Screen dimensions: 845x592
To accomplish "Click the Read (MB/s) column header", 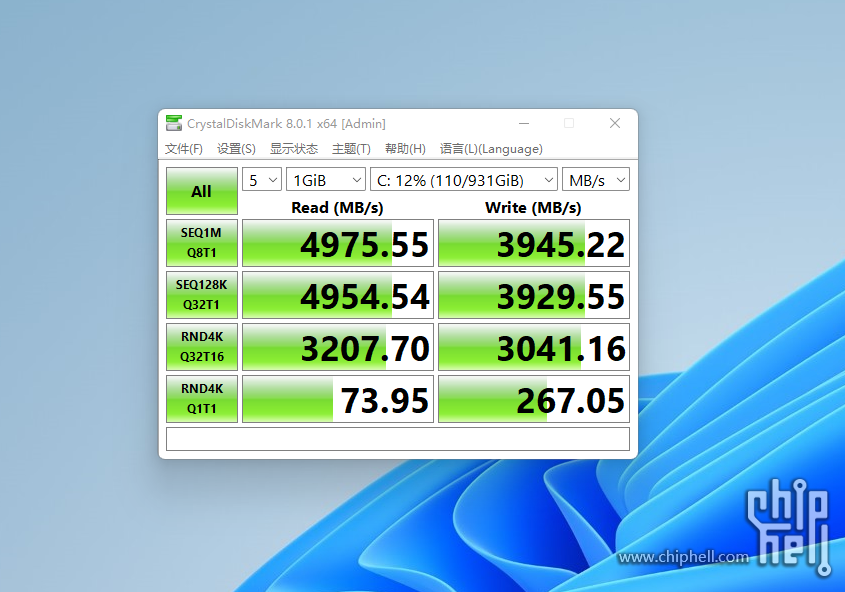I will click(337, 207).
